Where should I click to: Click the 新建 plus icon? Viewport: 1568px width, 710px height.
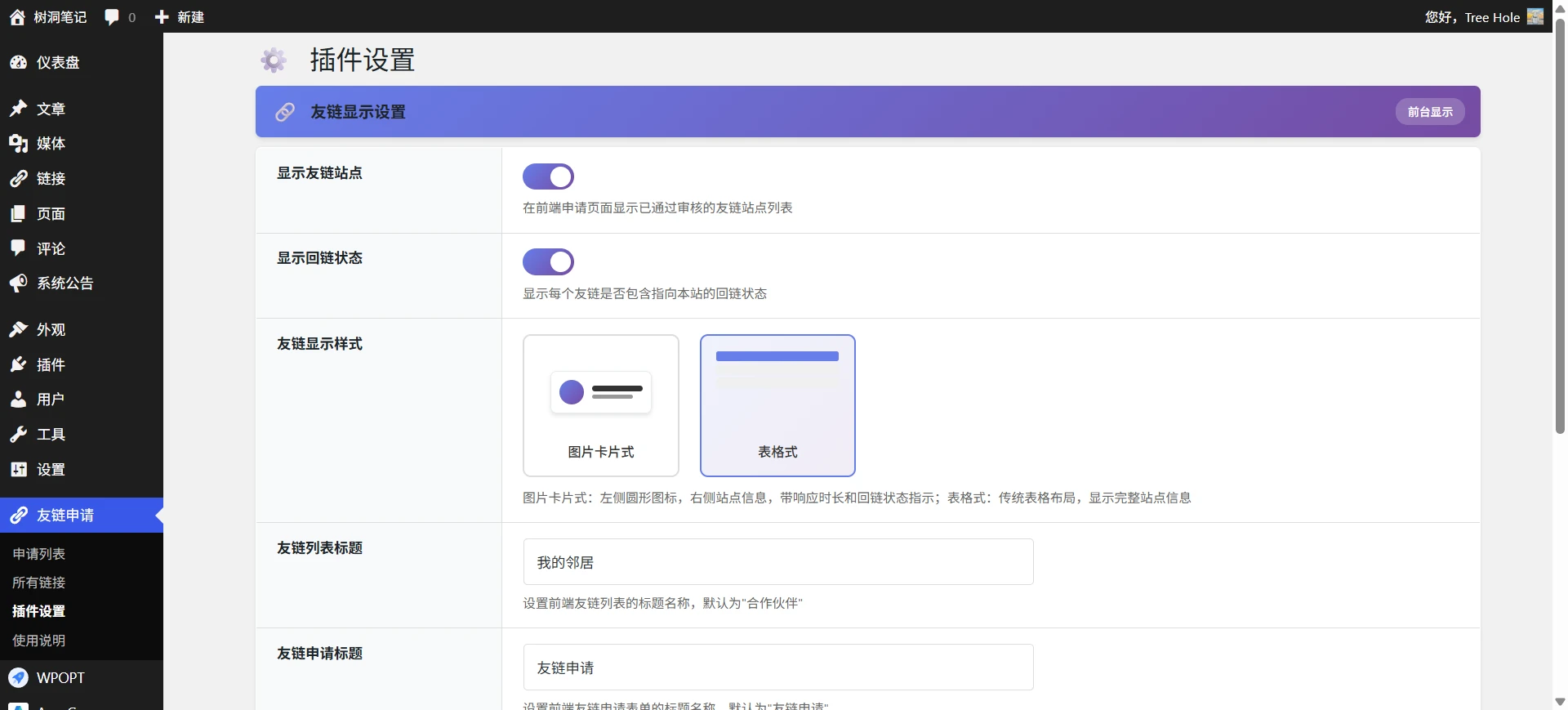pyautogui.click(x=162, y=17)
